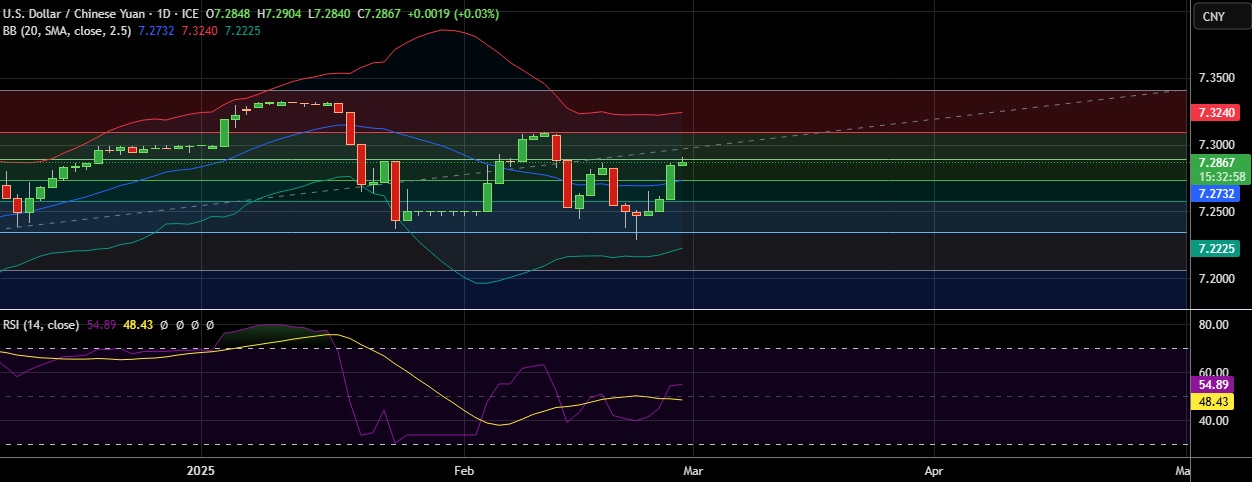Click the 7.2500 price scale level
The width and height of the screenshot is (1252, 482).
coord(1217,212)
